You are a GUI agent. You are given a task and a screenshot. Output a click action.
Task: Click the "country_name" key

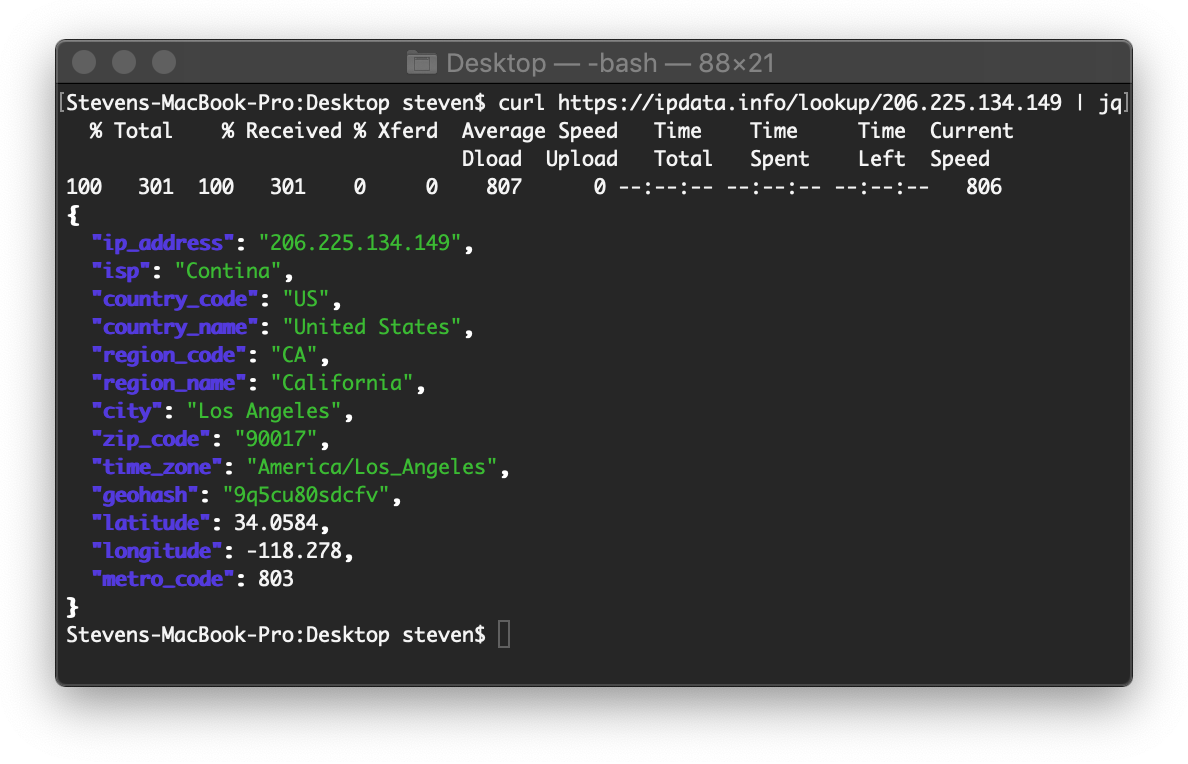[175, 327]
